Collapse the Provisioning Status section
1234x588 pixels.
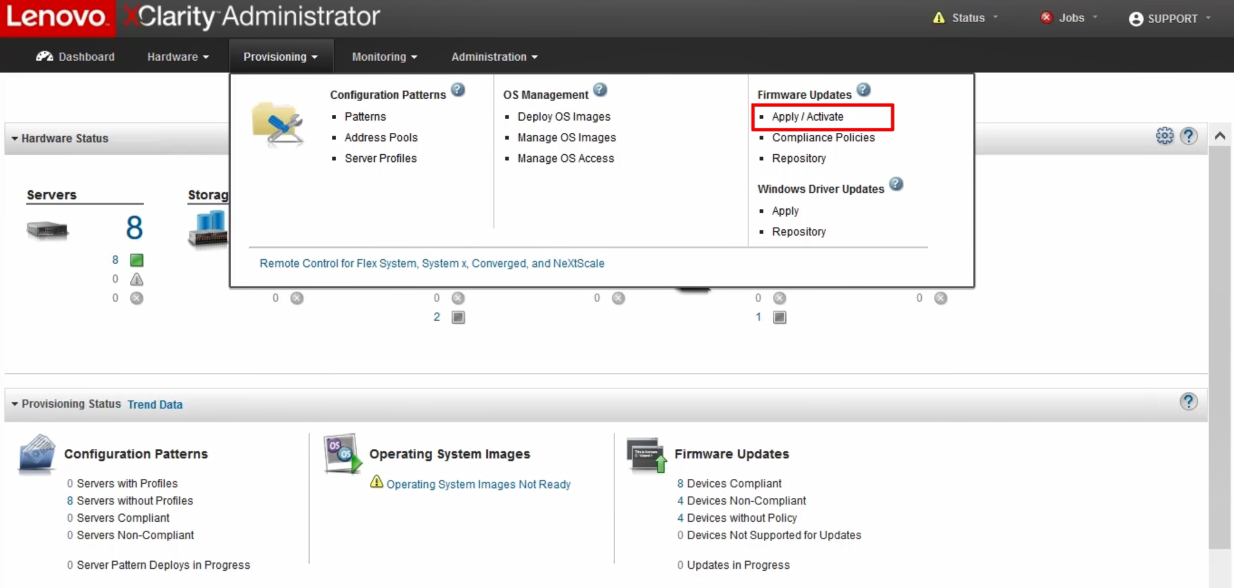[x=15, y=404]
